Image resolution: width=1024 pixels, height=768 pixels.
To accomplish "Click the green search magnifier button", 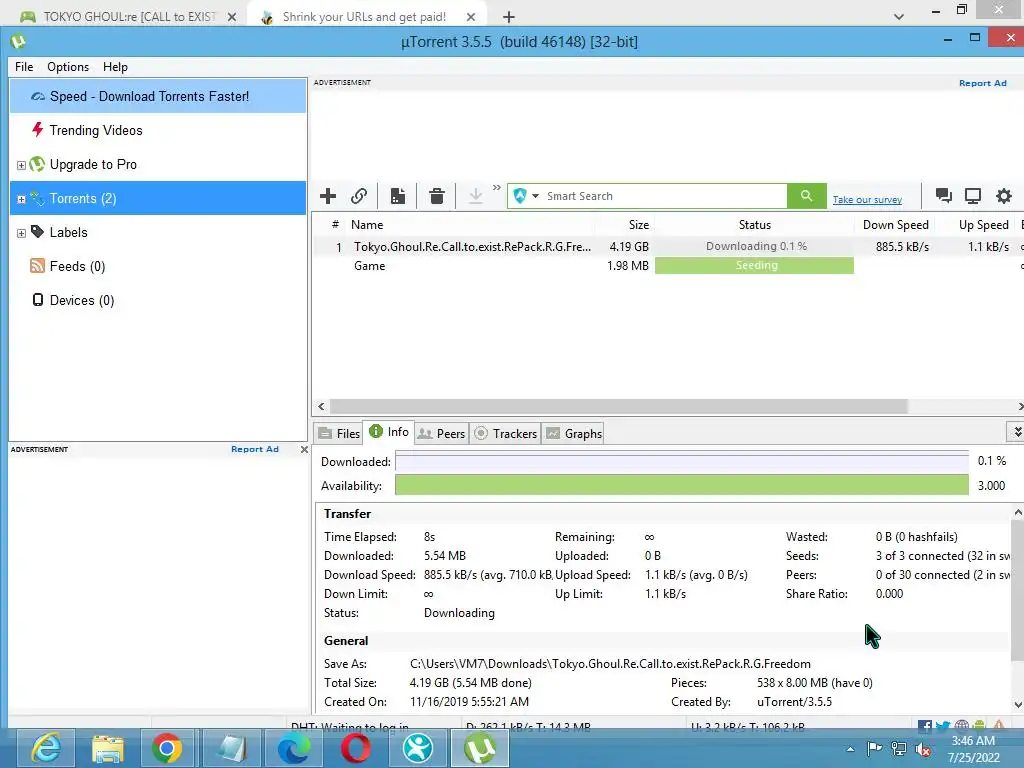I will [807, 196].
